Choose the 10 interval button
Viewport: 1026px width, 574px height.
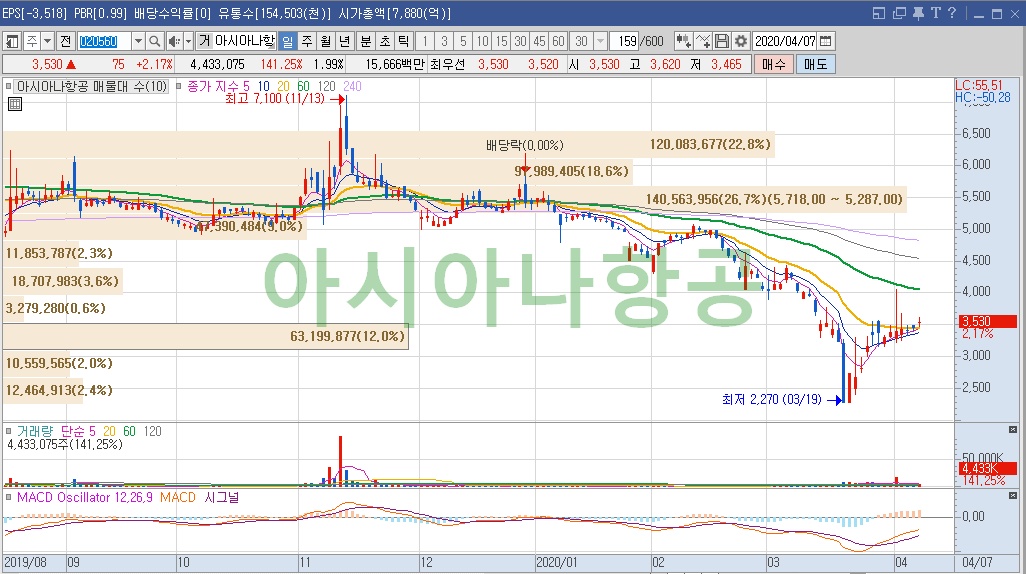click(482, 41)
